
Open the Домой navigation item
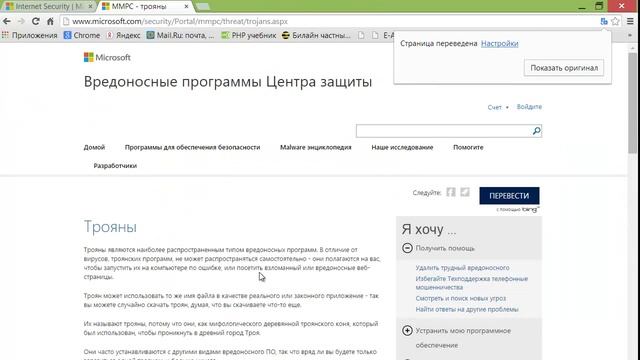(94, 147)
